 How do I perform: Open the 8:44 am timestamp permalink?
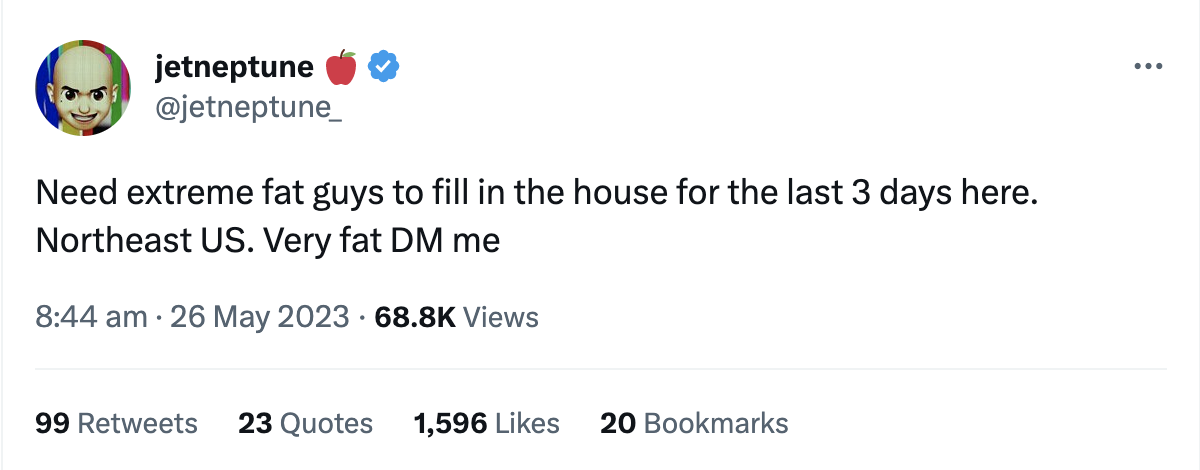coord(91,318)
